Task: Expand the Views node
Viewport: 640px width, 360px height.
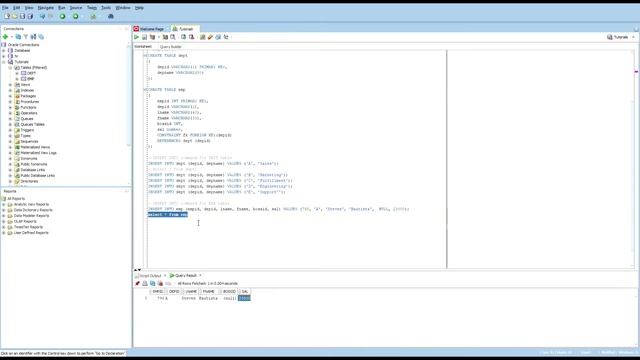Action: (x=11, y=85)
